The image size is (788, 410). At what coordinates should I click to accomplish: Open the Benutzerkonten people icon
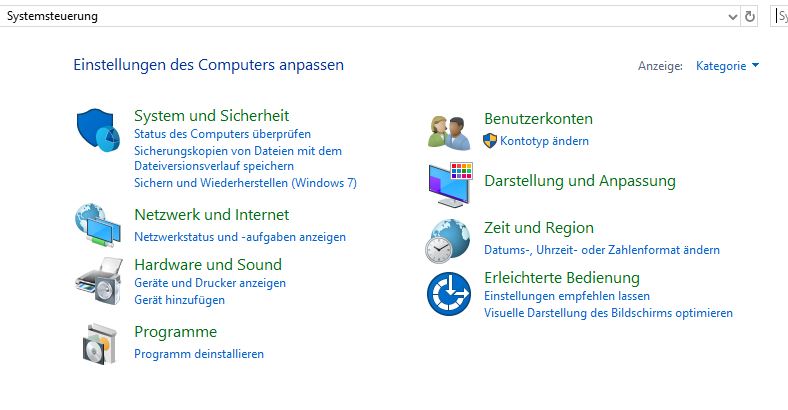coord(450,133)
